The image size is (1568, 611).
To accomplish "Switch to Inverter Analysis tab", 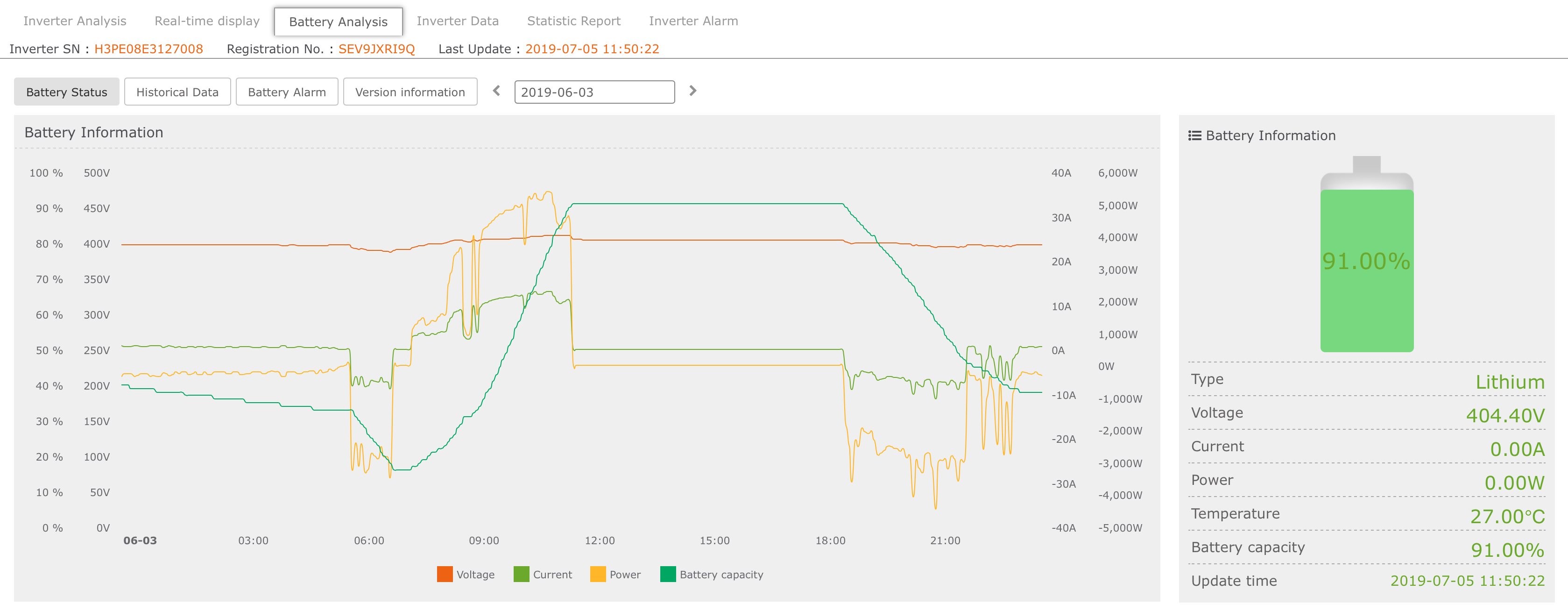I will (75, 21).
